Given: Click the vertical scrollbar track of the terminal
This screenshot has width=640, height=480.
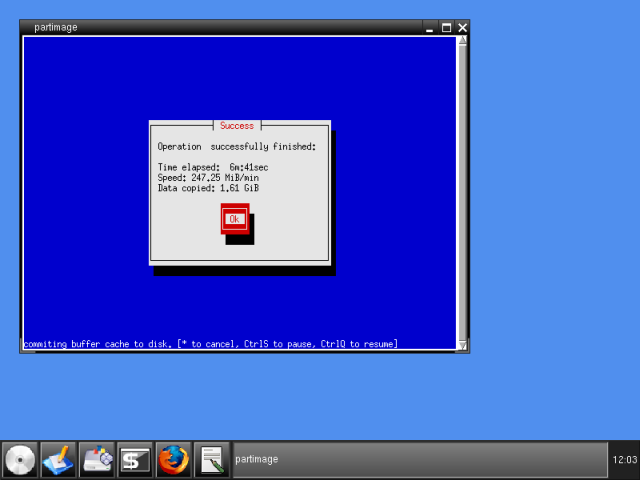Looking at the screenshot, I should (x=462, y=190).
